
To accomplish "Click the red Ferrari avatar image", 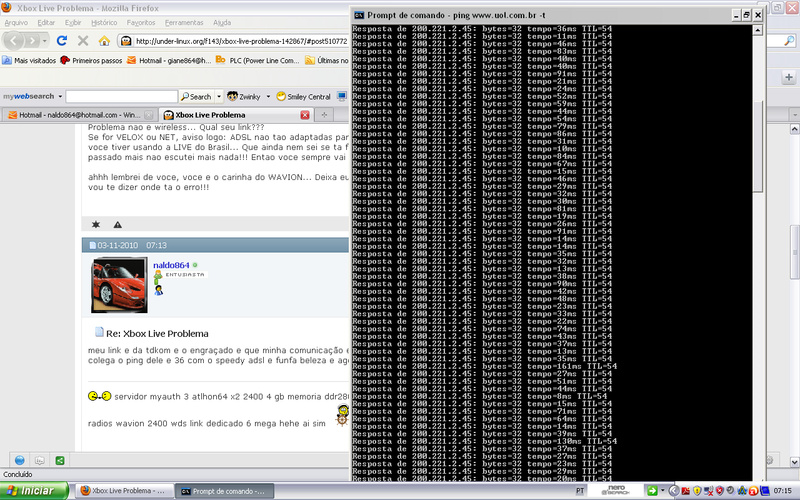I will 119,285.
